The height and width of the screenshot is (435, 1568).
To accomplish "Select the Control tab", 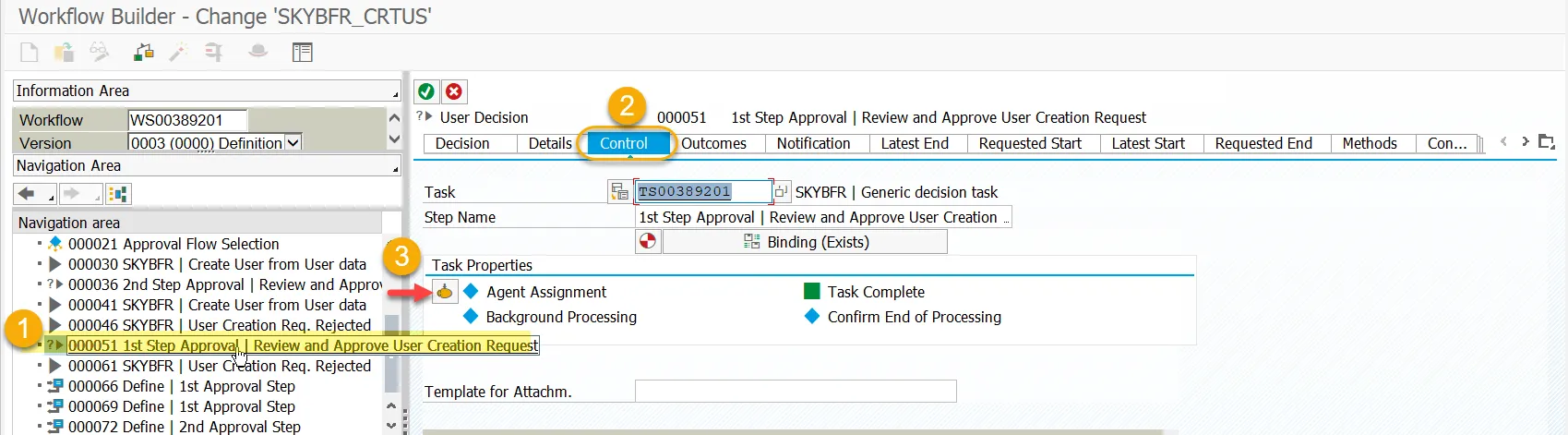I will [x=624, y=143].
